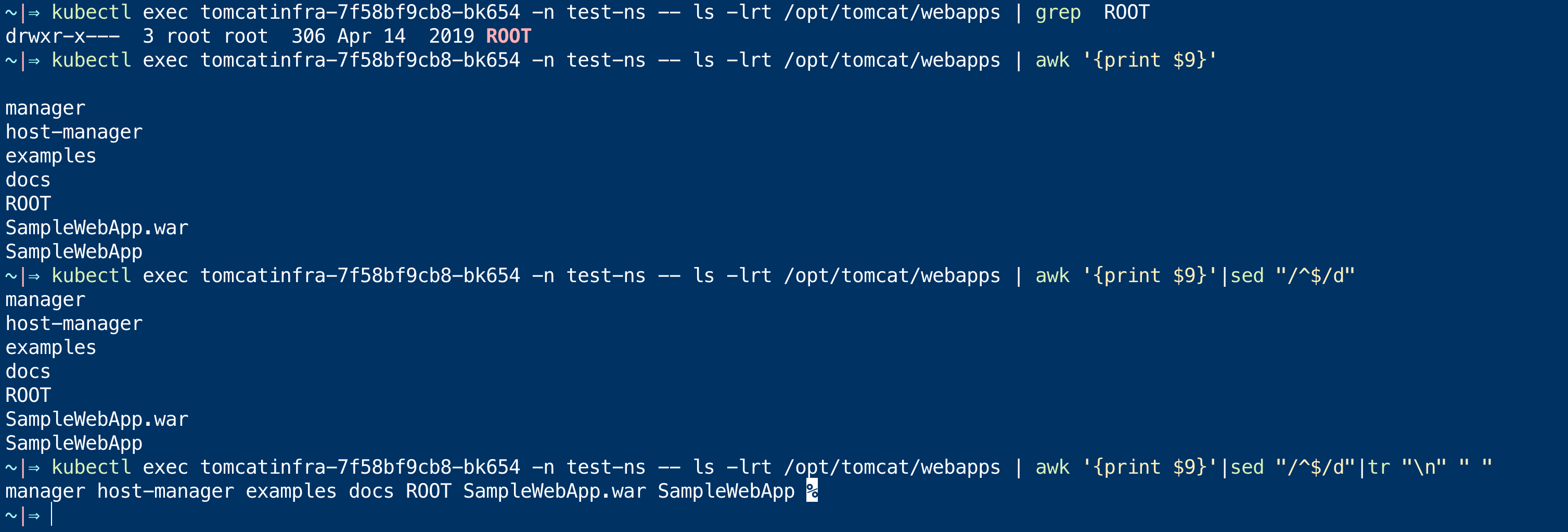Screen dimensions: 1568x532
Task: Click the "\n" argument of tr
Action: (1424, 467)
